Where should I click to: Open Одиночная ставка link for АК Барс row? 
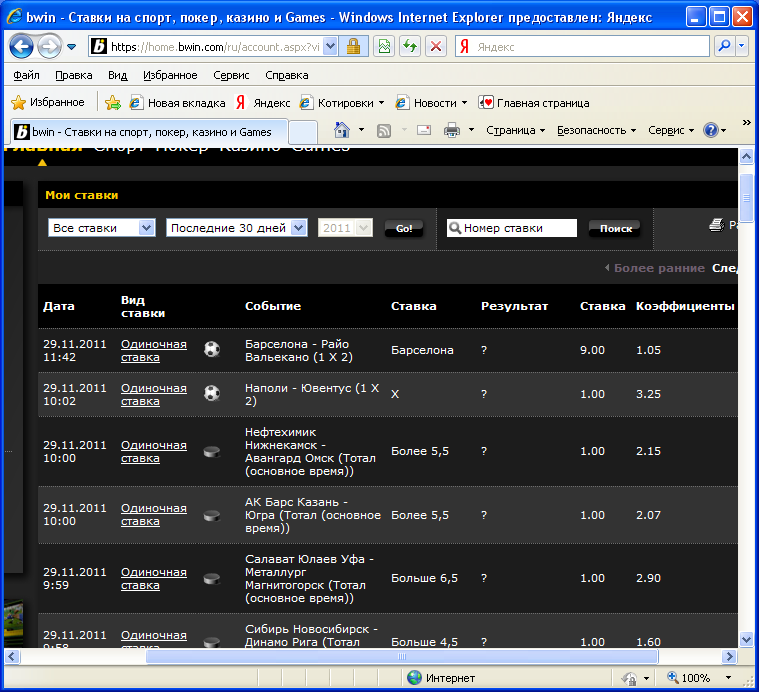(x=153, y=515)
